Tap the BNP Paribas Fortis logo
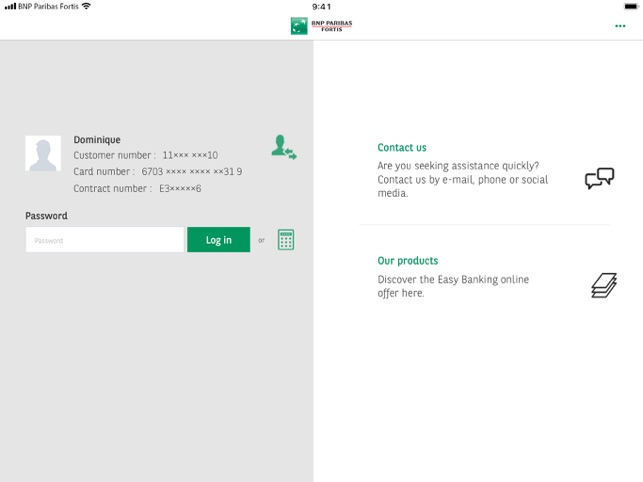Viewport: 643px width, 482px height. [x=322, y=26]
